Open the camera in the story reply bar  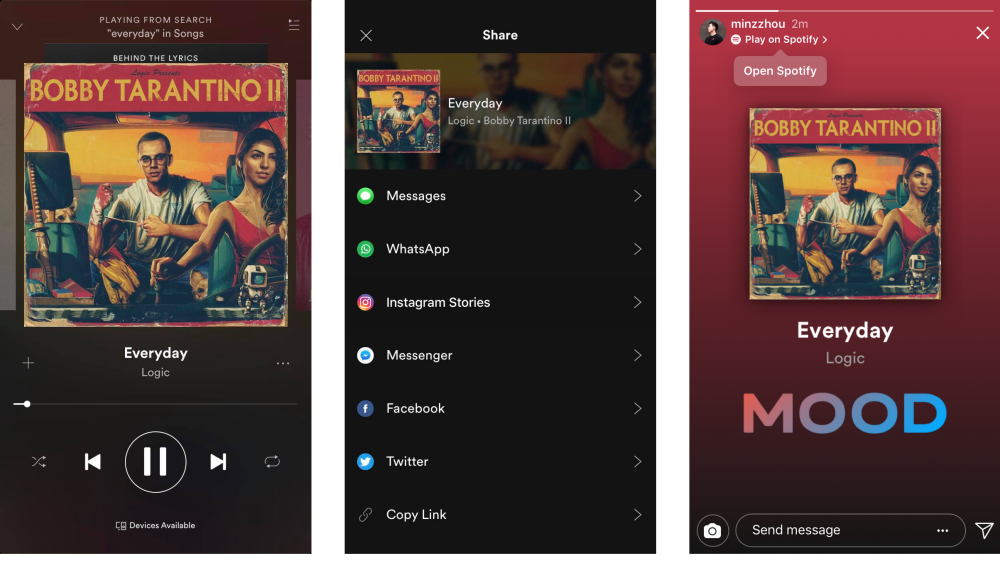pos(712,530)
